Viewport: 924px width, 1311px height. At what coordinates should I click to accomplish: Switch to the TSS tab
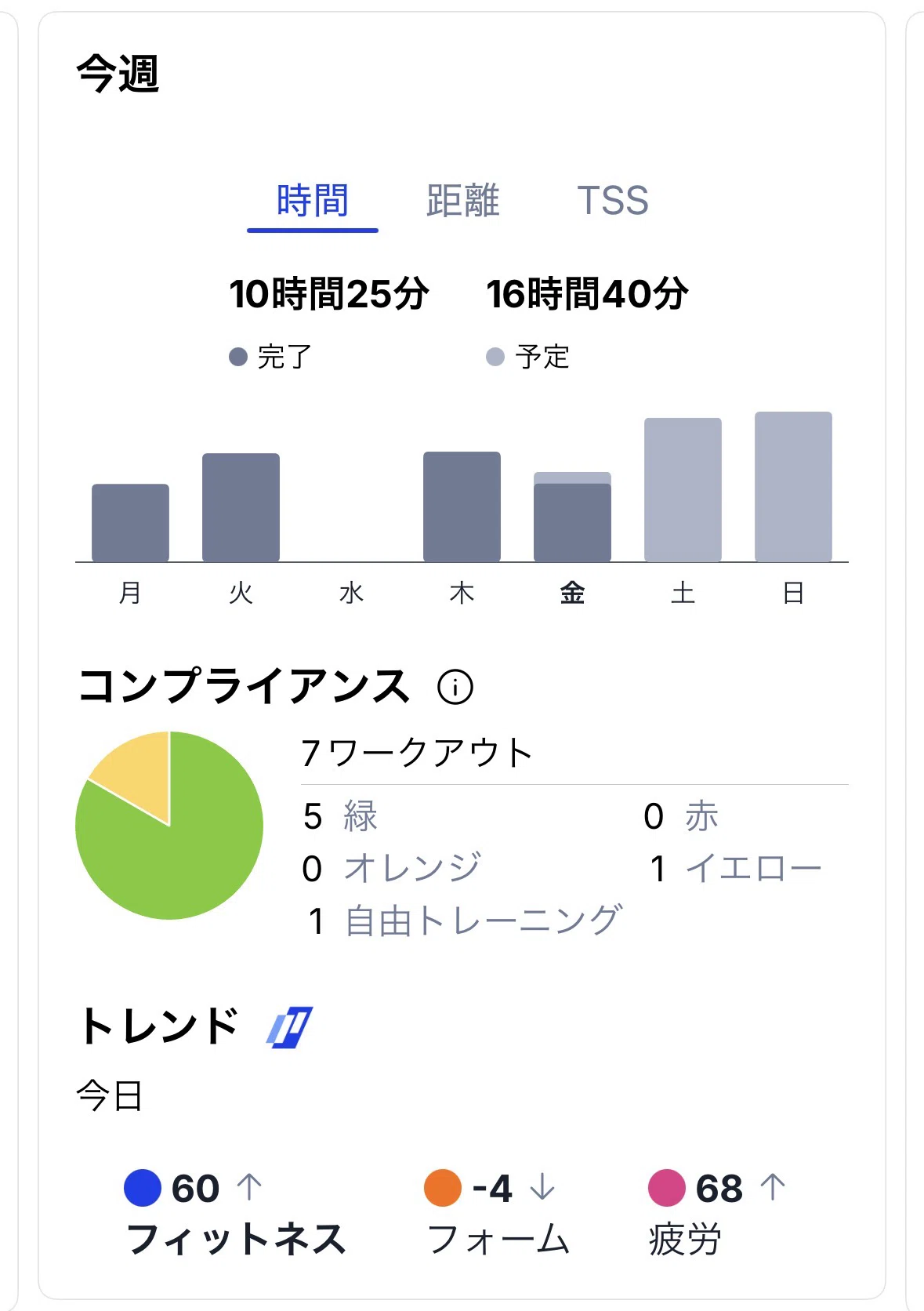[613, 201]
